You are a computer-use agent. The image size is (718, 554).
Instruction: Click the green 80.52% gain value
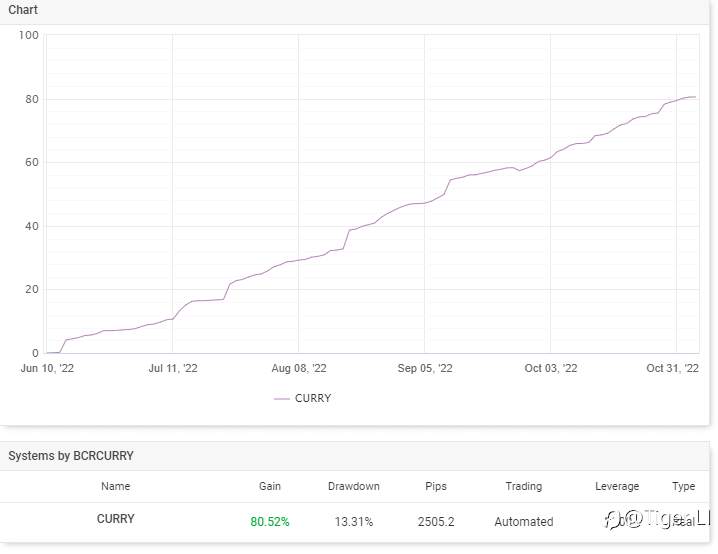pyautogui.click(x=270, y=521)
